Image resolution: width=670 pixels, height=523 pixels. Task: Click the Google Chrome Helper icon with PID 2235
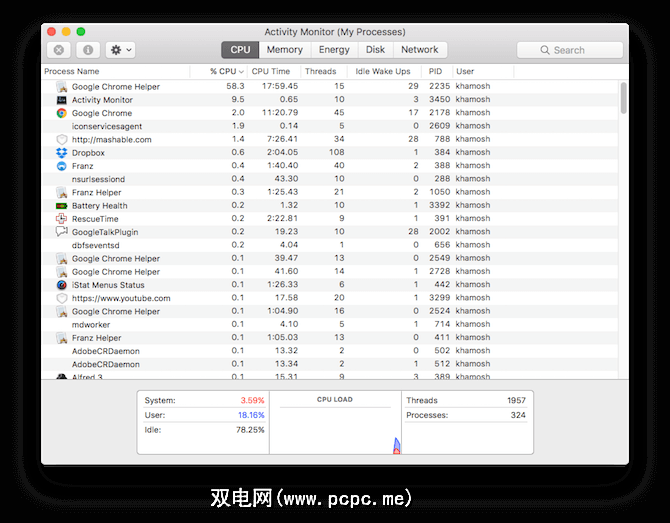coord(62,87)
